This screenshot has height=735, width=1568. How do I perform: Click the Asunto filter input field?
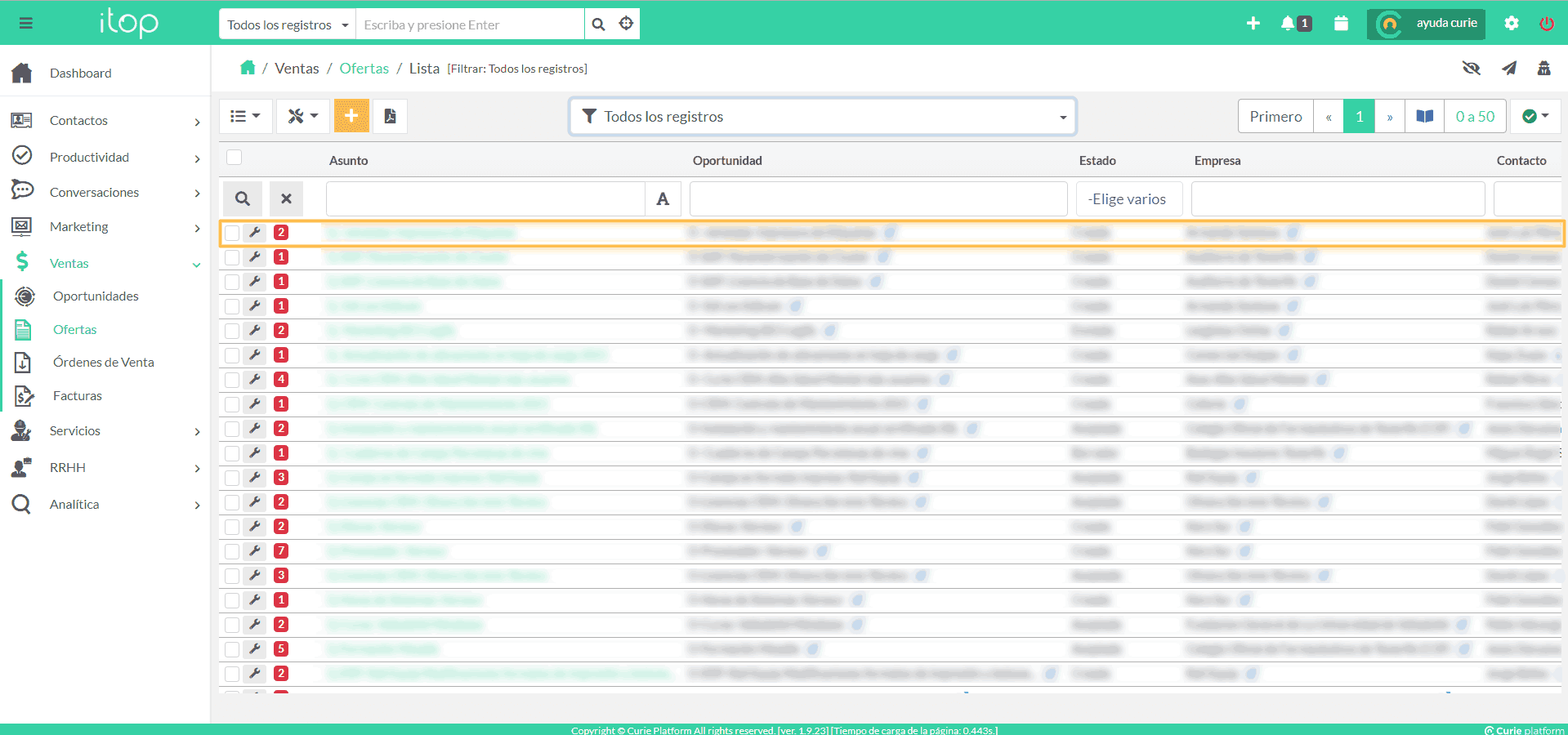point(485,199)
